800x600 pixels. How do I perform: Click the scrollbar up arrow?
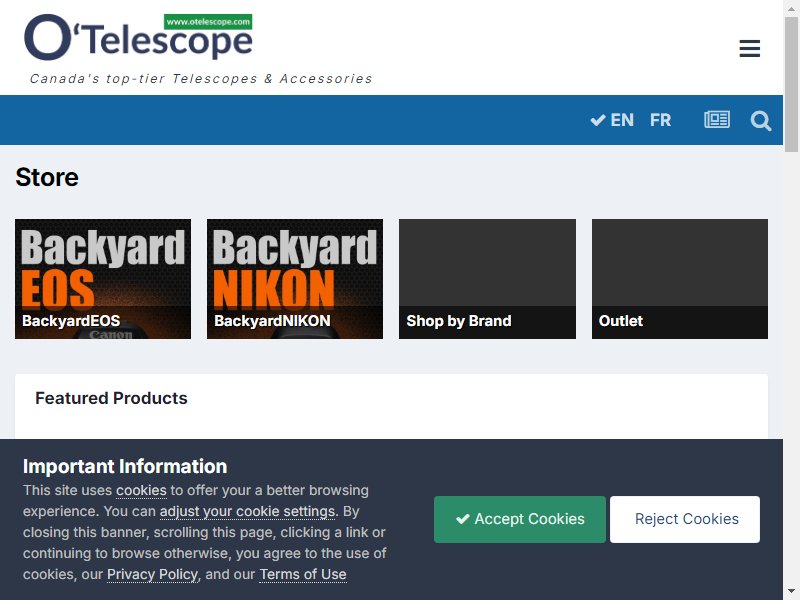(x=791, y=8)
